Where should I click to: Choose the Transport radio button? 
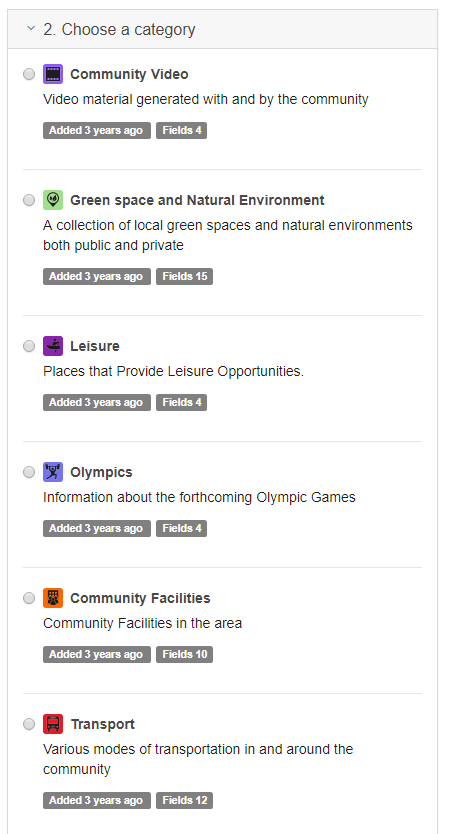click(29, 724)
